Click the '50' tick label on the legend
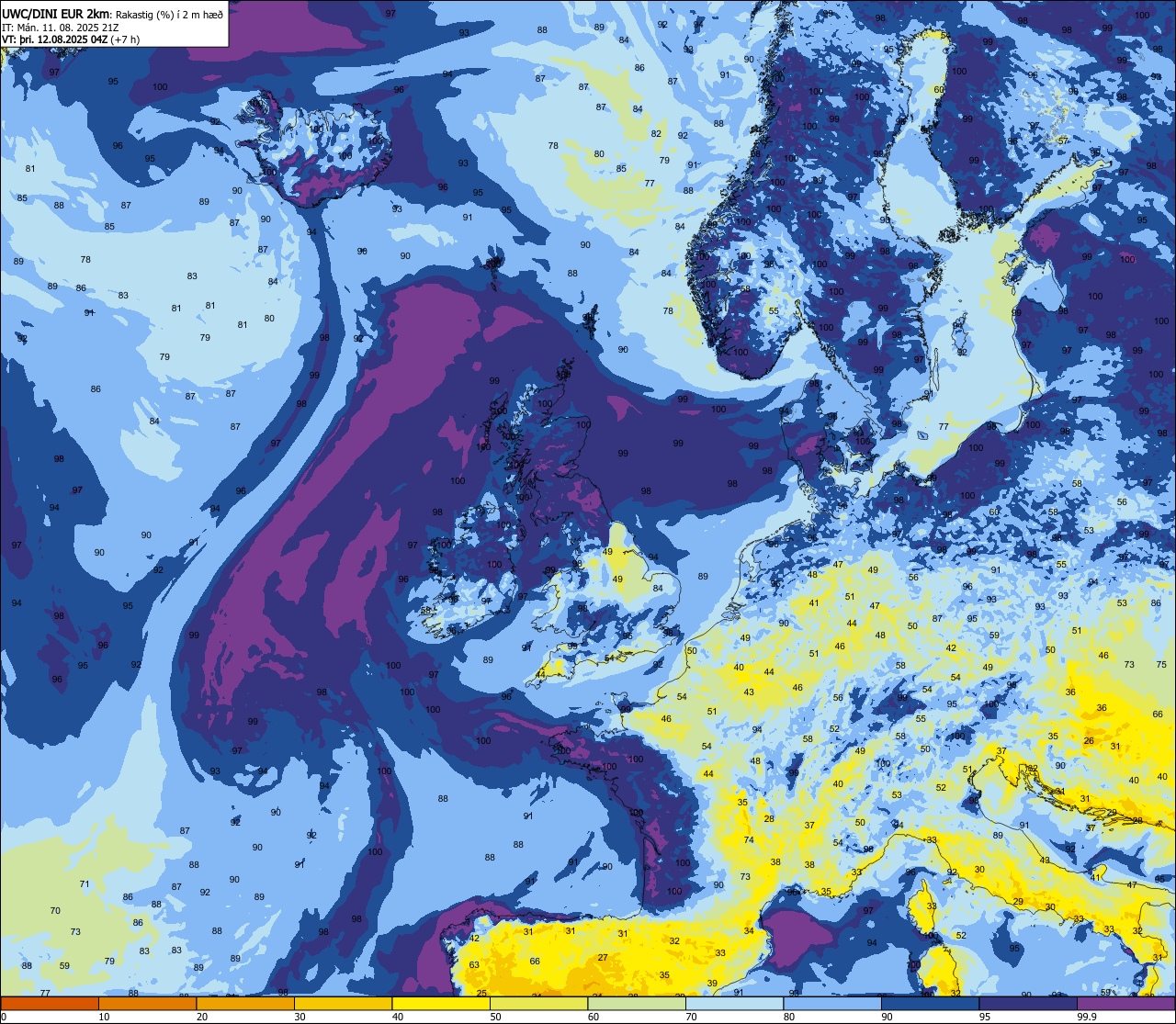 point(495,1017)
